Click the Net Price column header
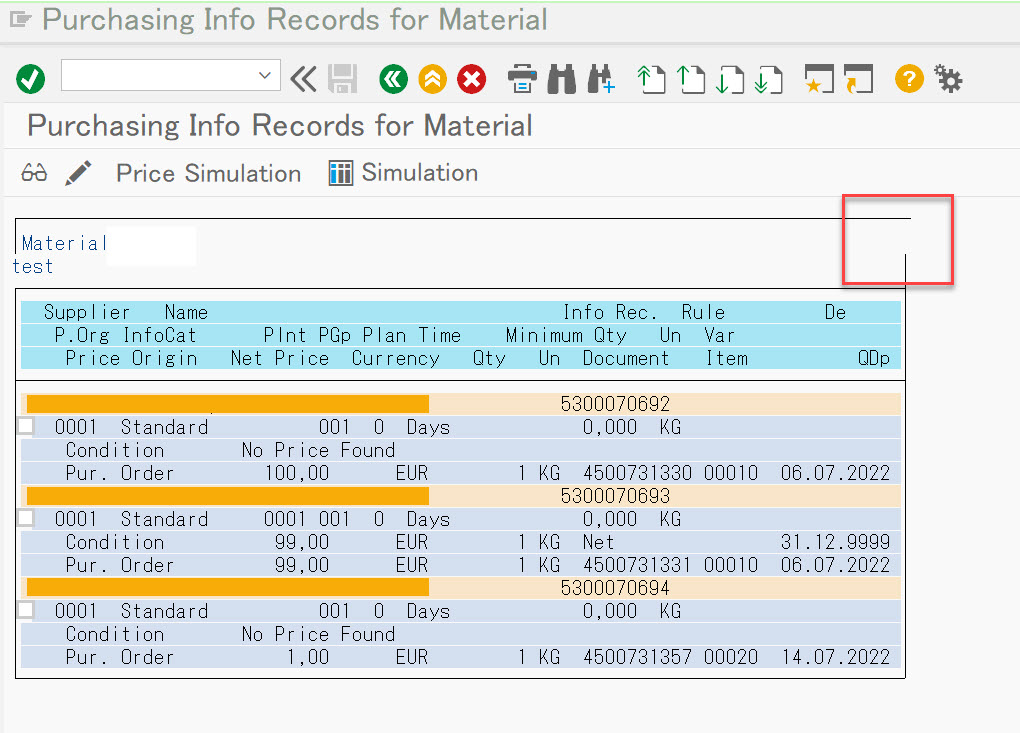 (x=280, y=358)
